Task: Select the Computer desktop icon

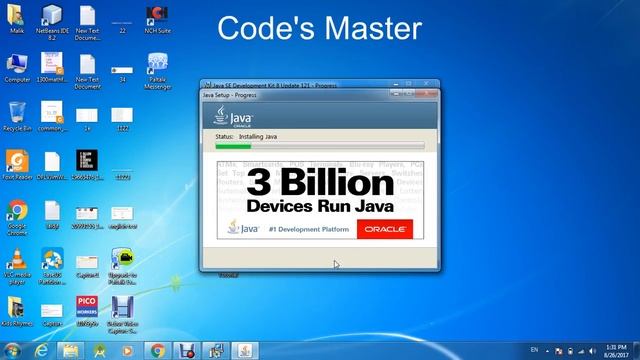Action: (17, 68)
